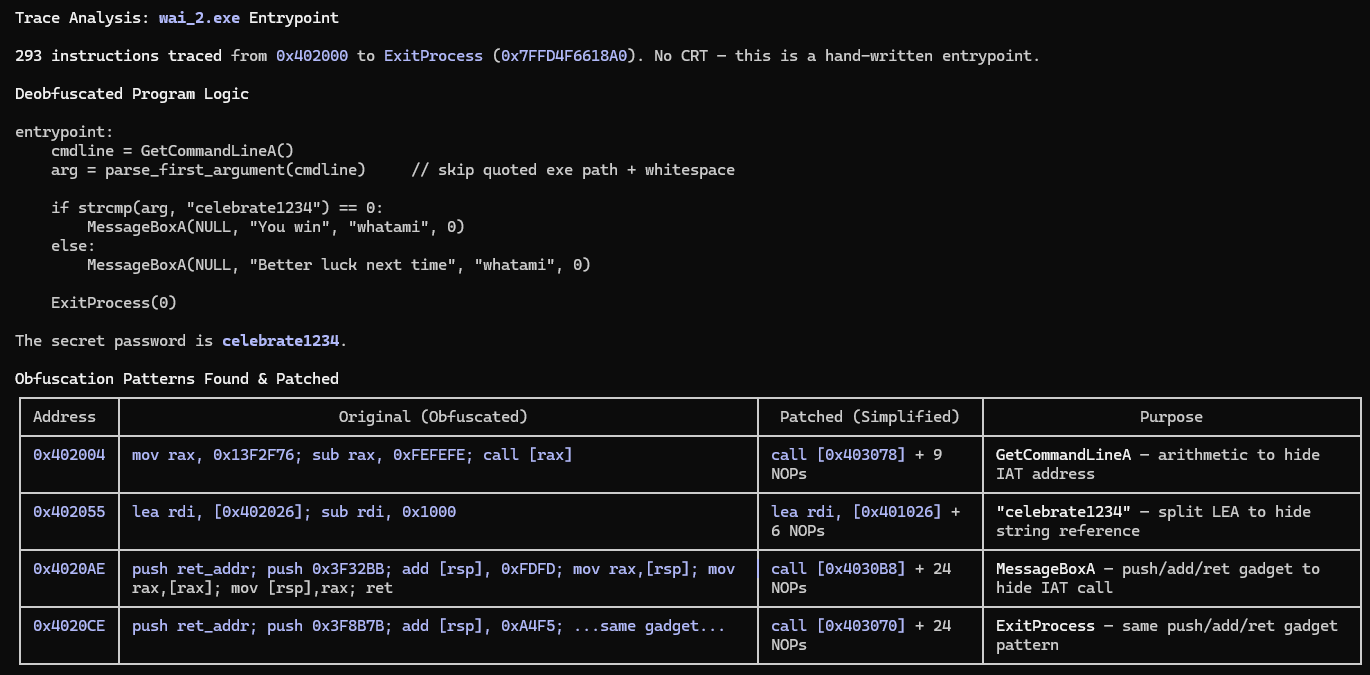Click the ExitProcess name in the trace summary

433,56
